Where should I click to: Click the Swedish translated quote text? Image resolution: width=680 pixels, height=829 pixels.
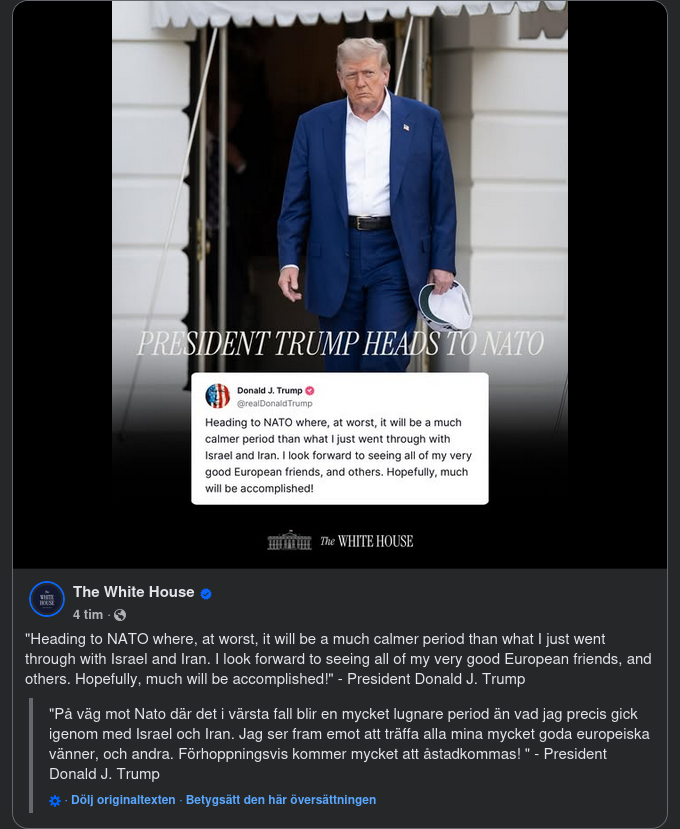(x=349, y=744)
